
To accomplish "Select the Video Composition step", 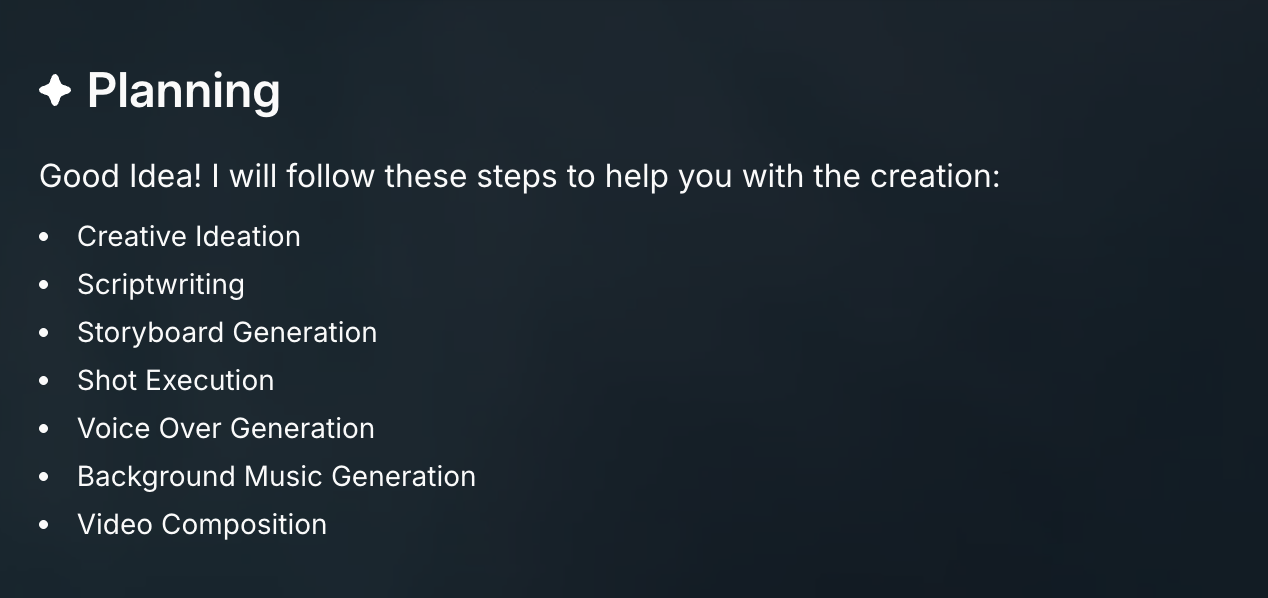I will coord(202,524).
